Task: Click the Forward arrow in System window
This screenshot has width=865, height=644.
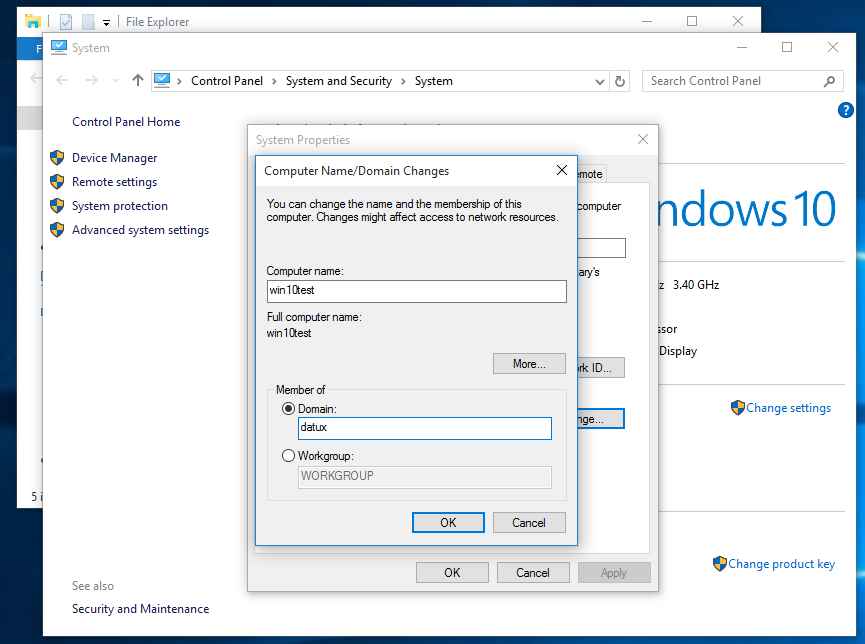Action: pos(92,81)
